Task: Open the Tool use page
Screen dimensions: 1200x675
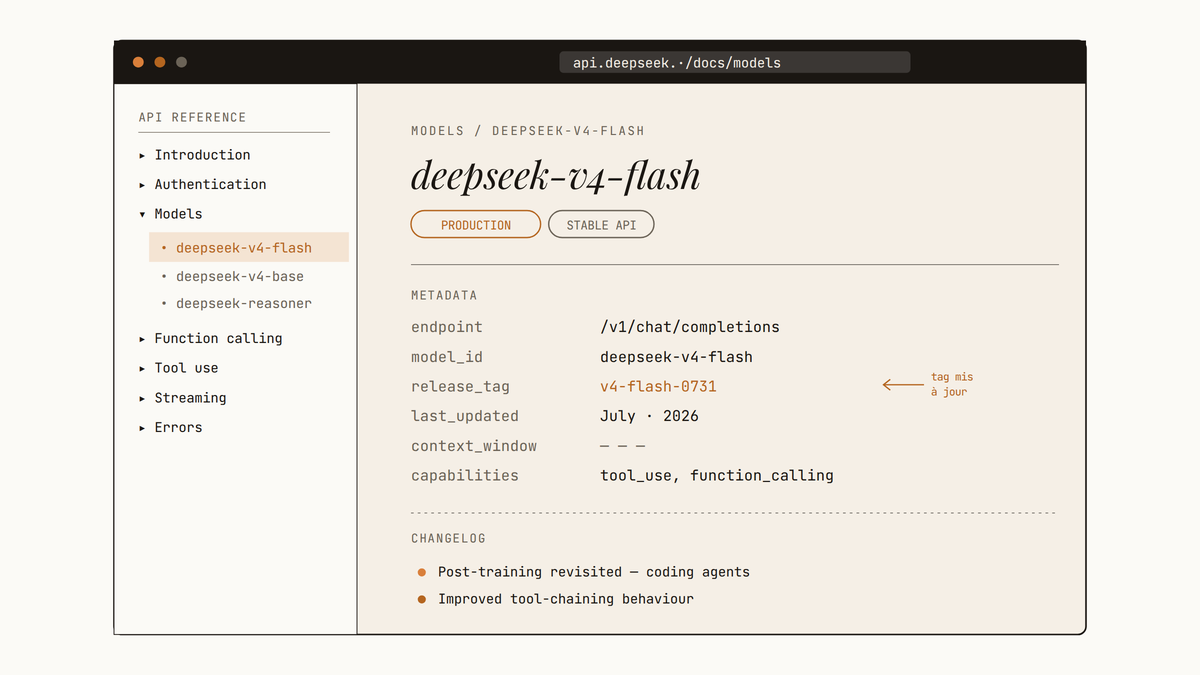Action: pos(186,368)
